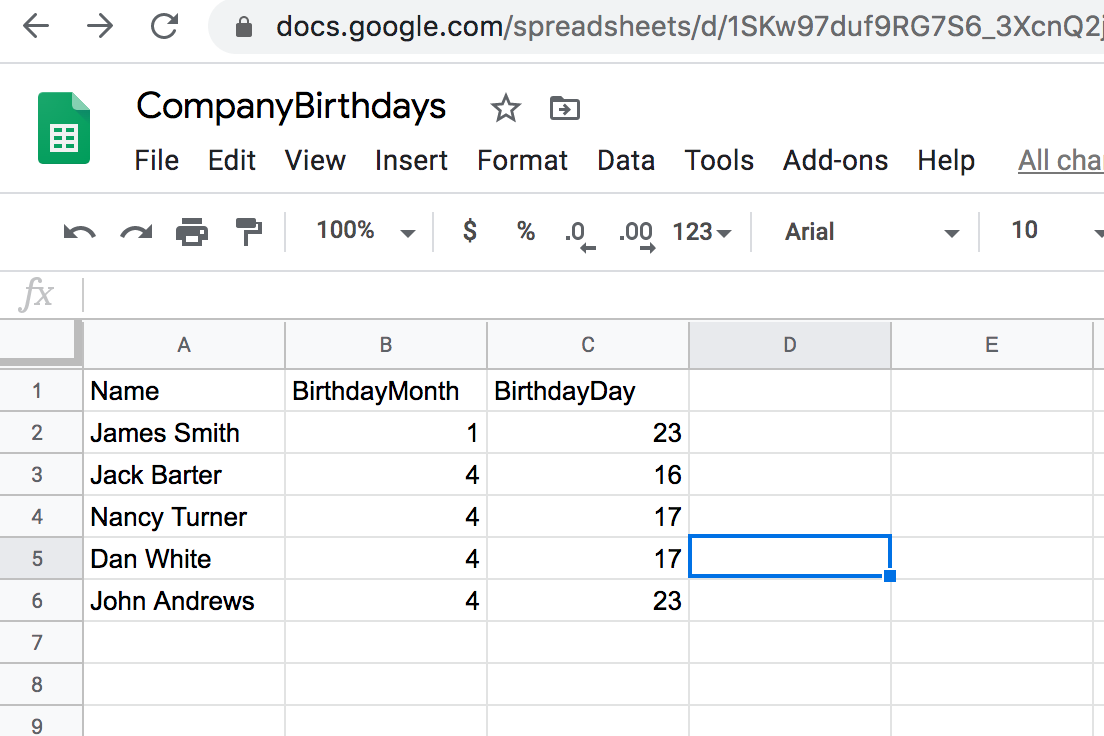The image size is (1104, 736).
Task: Click the Jack Barter cell
Action: pyautogui.click(x=184, y=475)
